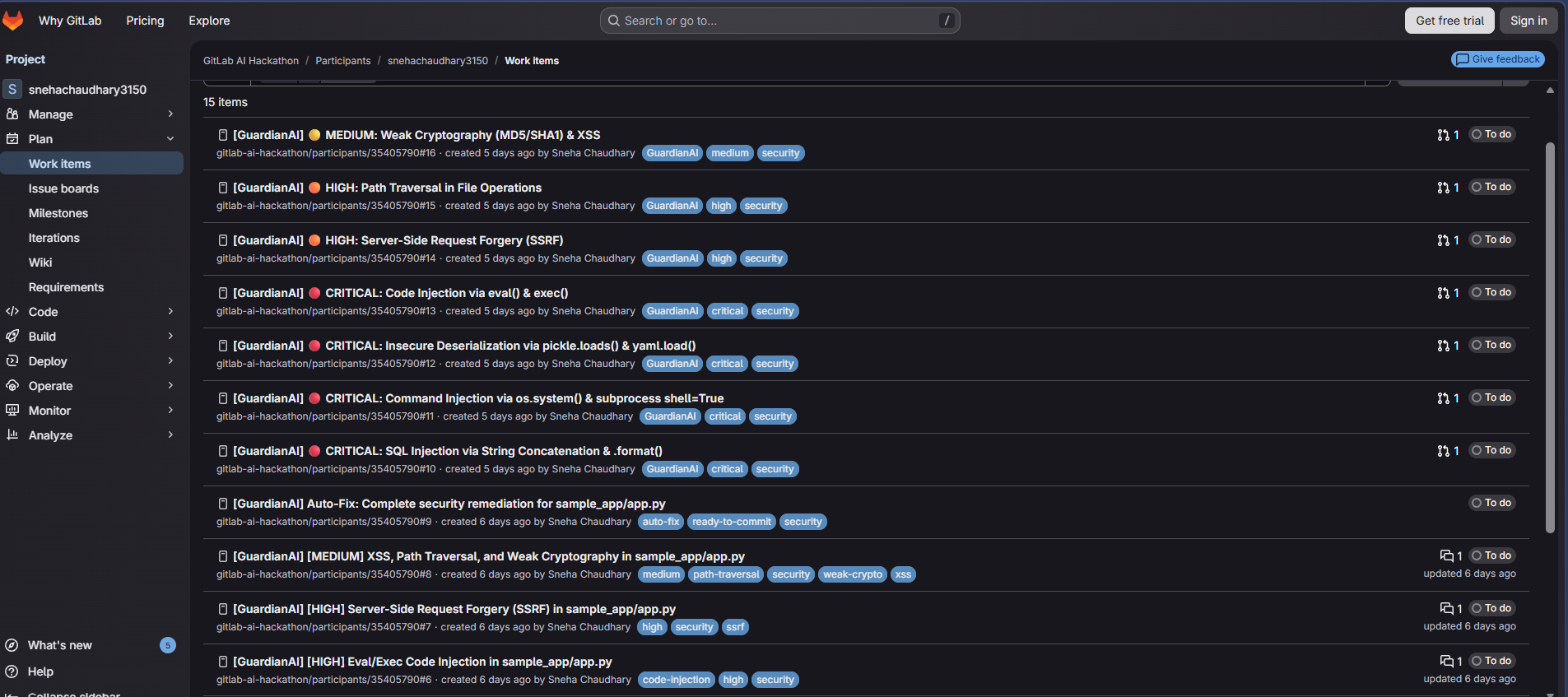This screenshot has height=697, width=1568.
Task: Click the Help question mark icon
Action: click(x=12, y=671)
